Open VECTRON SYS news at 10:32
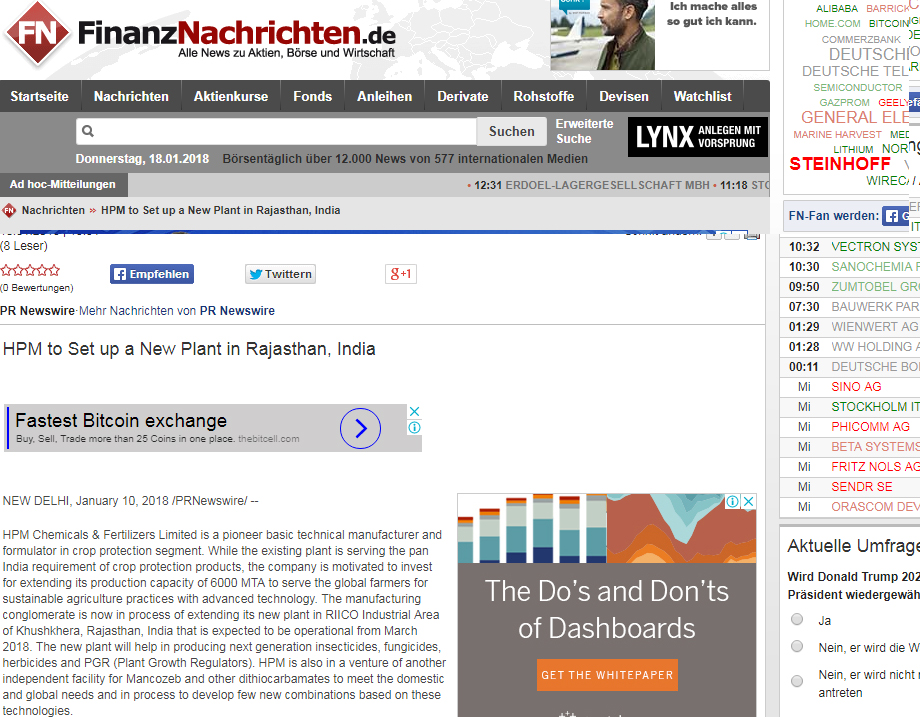 875,246
